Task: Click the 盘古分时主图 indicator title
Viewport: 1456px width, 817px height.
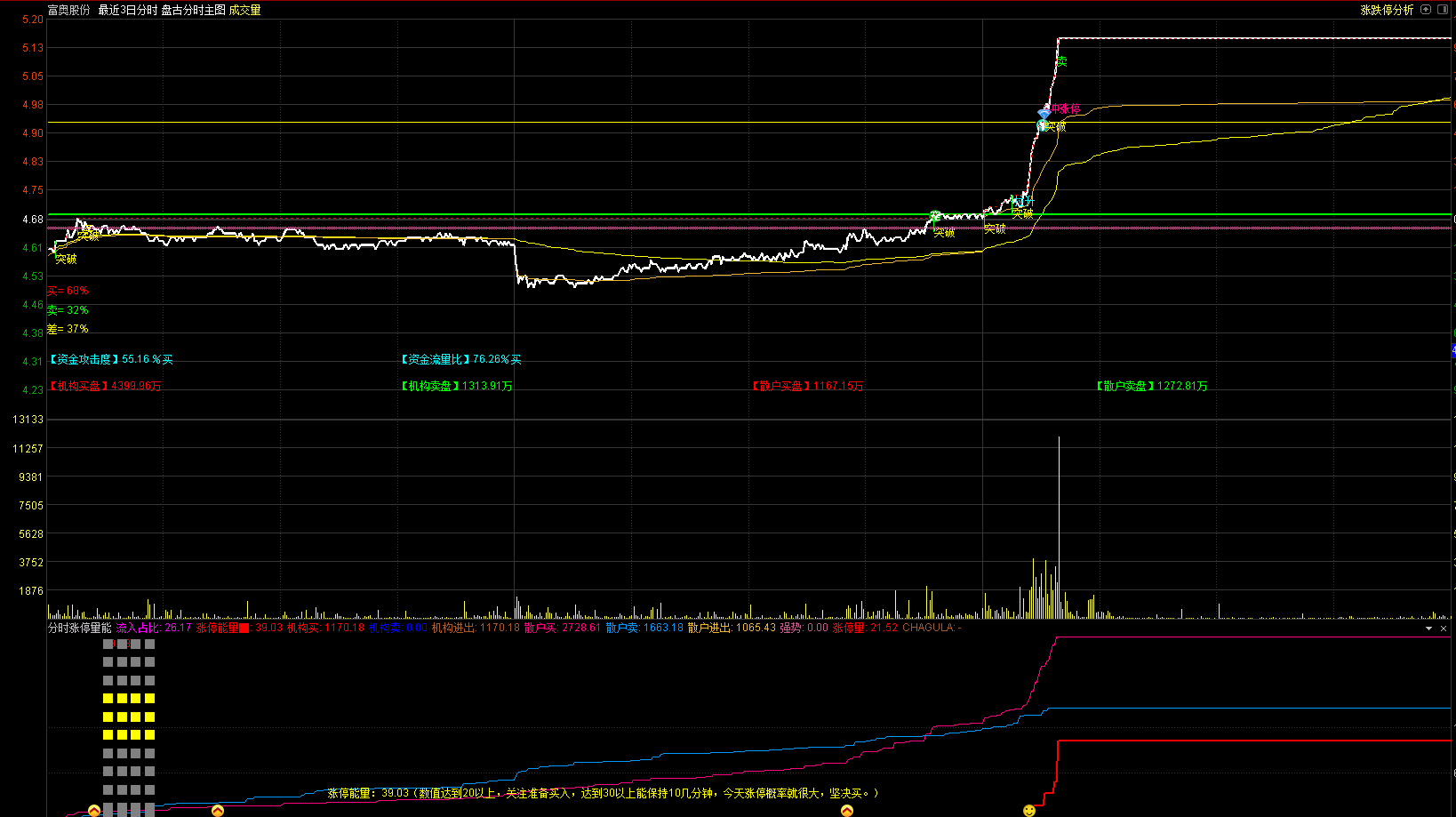Action: coord(193,10)
